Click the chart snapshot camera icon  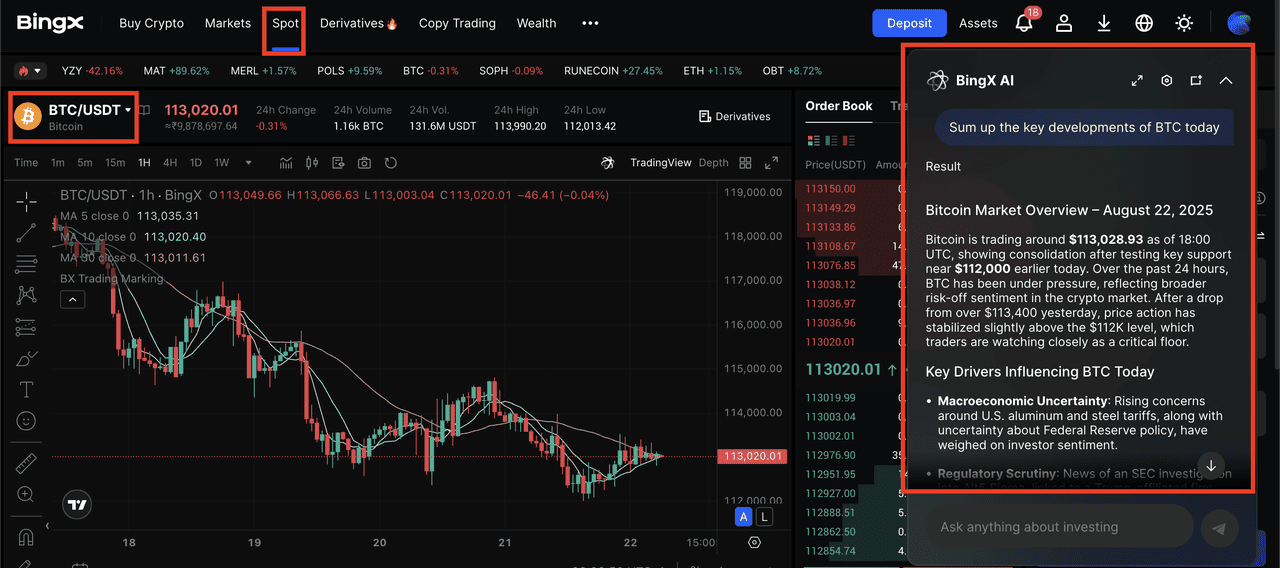pyautogui.click(x=364, y=163)
